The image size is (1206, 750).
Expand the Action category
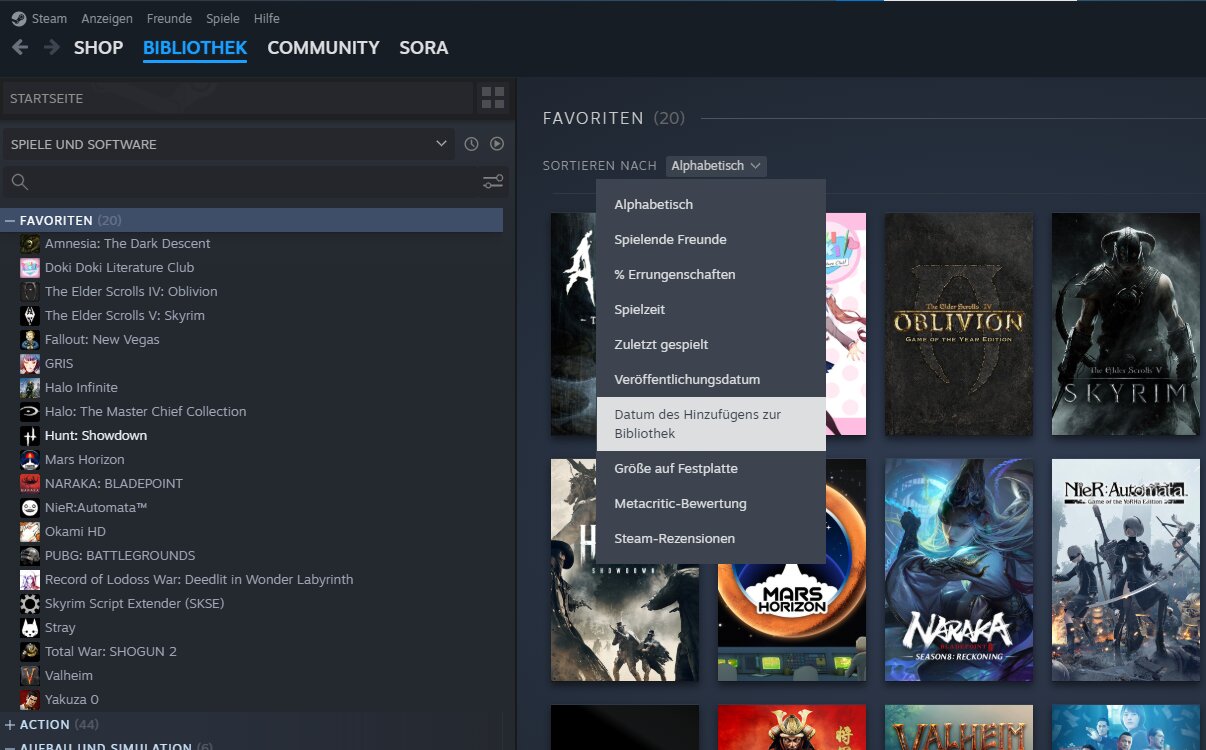pyautogui.click(x=10, y=724)
